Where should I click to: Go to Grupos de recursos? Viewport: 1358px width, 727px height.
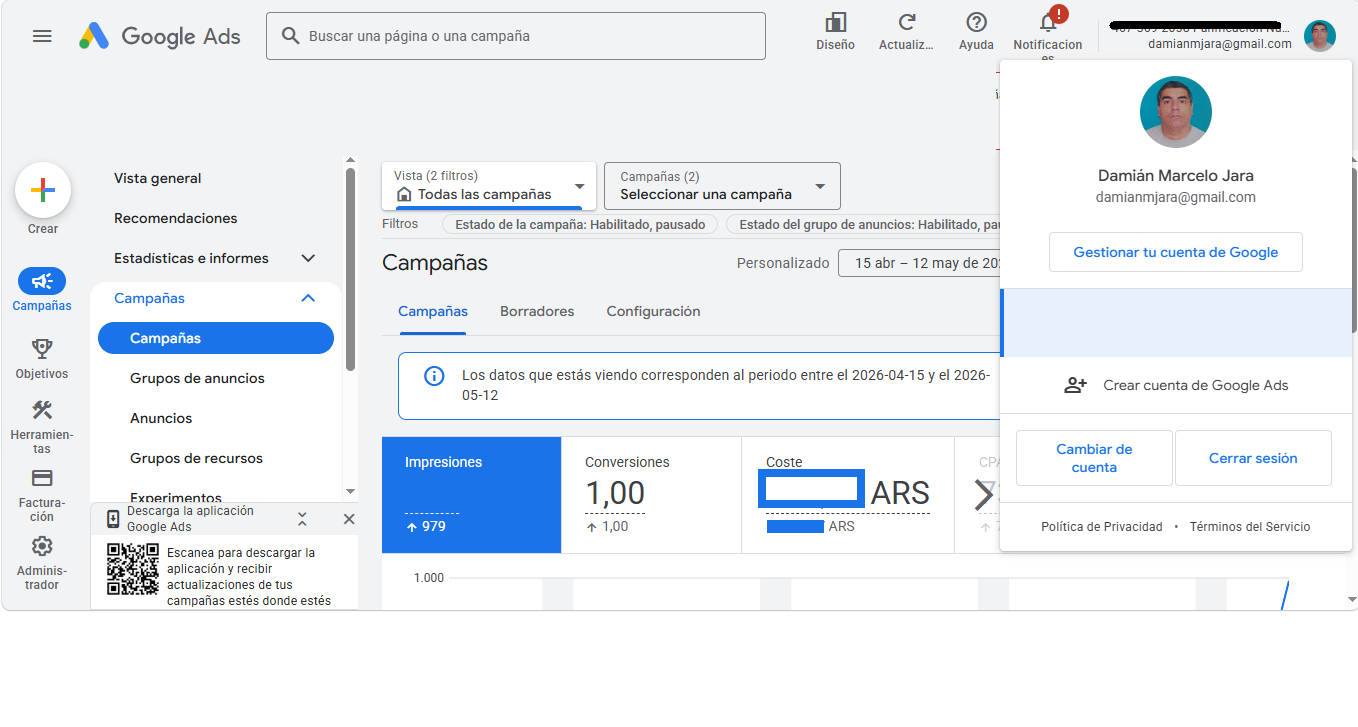196,458
